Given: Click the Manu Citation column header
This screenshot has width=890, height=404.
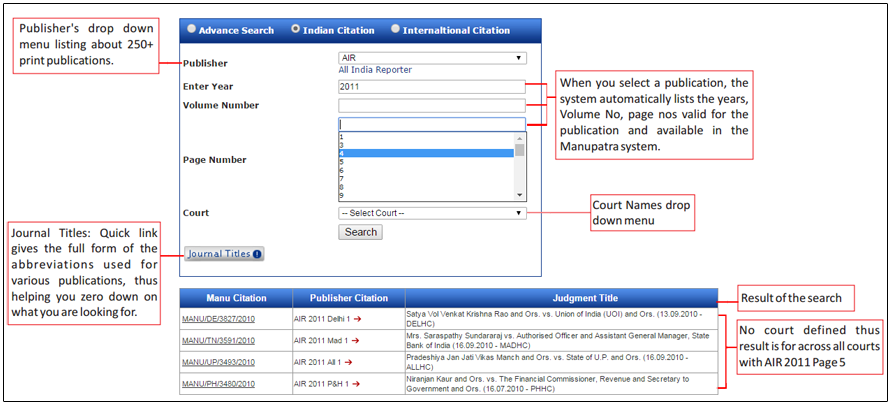Looking at the screenshot, I should pos(236,298).
